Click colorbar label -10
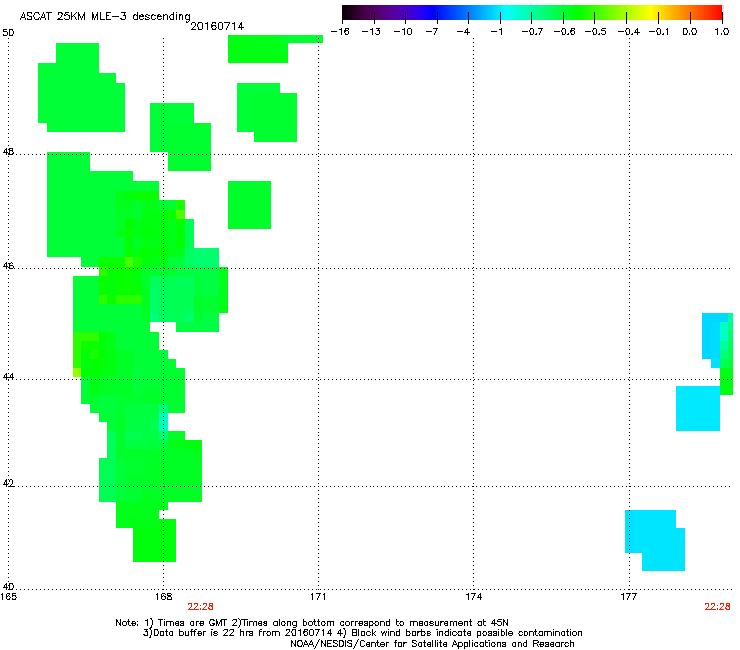This screenshot has width=740, height=650. tap(403, 32)
